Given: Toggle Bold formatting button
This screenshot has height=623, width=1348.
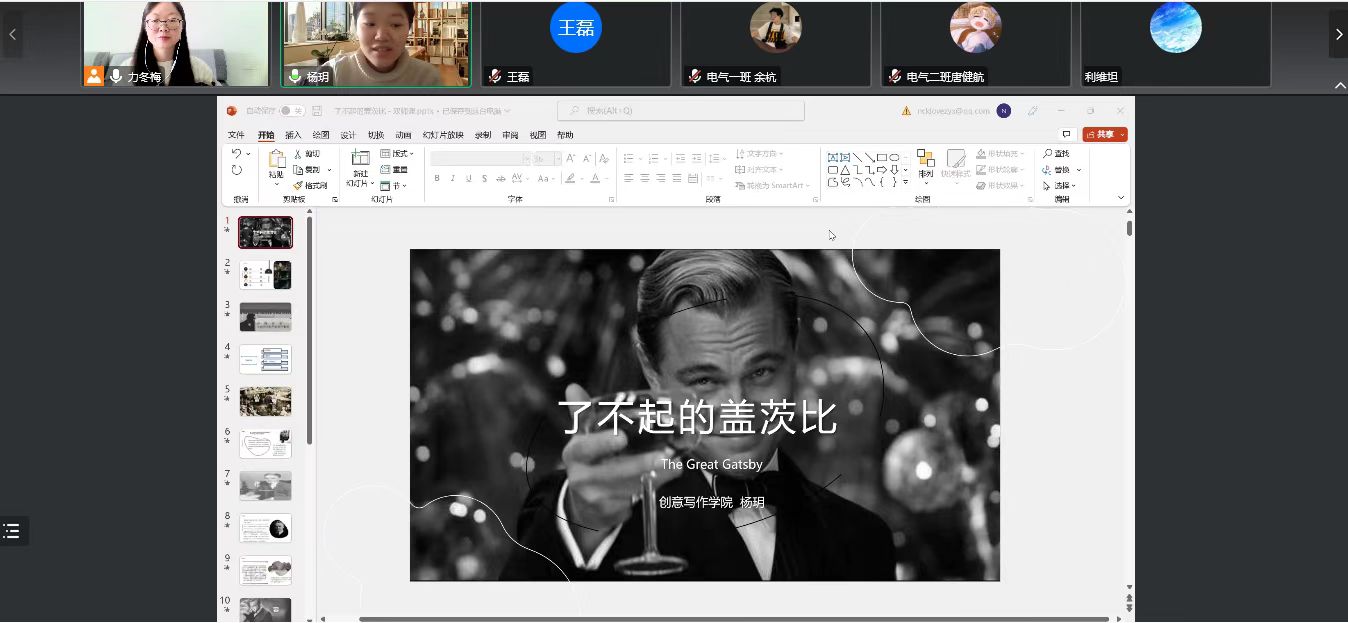Looking at the screenshot, I should coord(437,178).
